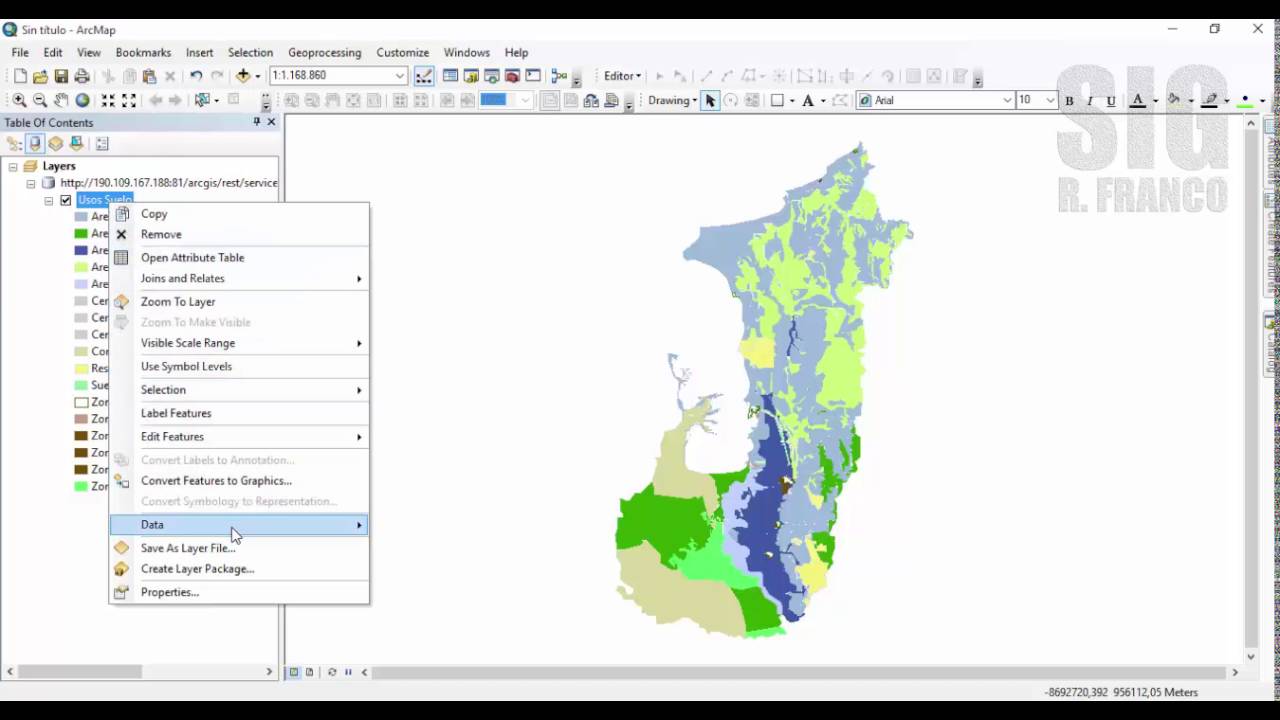
Task: Click Fixed Zoom In icon
Action: [x=108, y=100]
